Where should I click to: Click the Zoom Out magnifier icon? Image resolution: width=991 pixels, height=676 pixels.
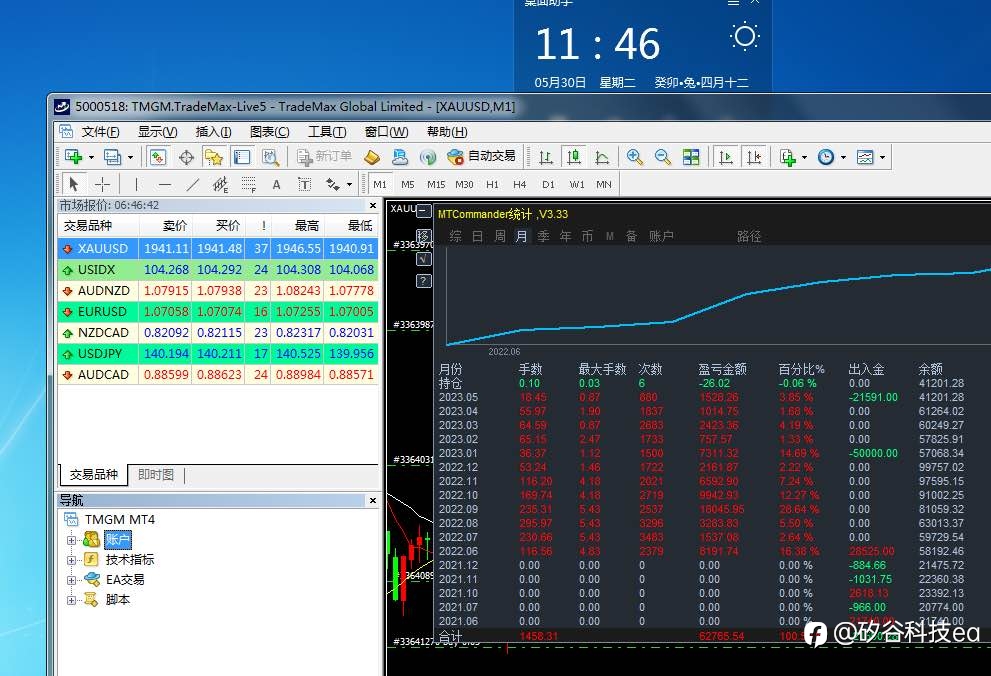tap(662, 157)
